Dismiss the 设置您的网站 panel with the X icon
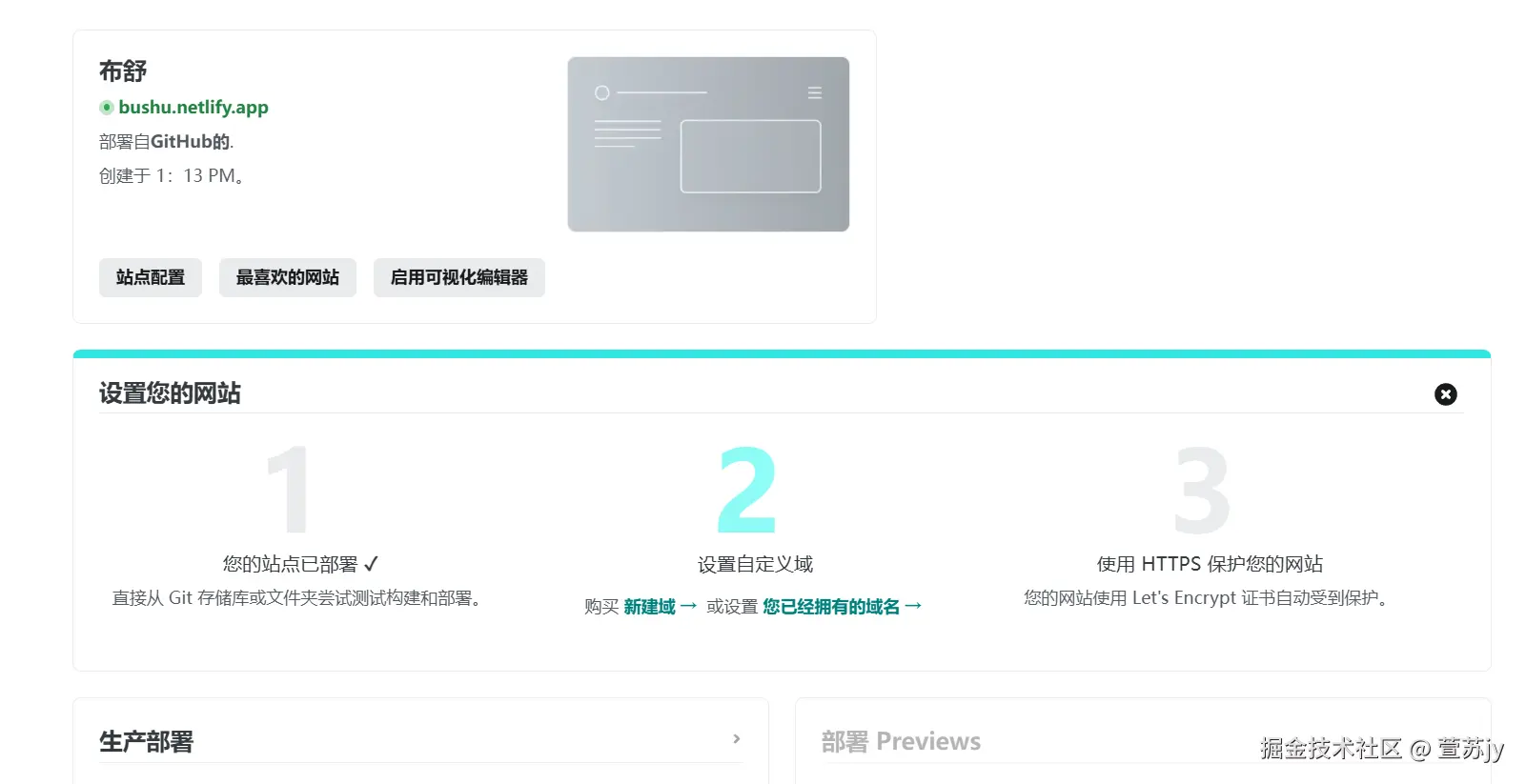The image size is (1526, 784). click(1446, 394)
